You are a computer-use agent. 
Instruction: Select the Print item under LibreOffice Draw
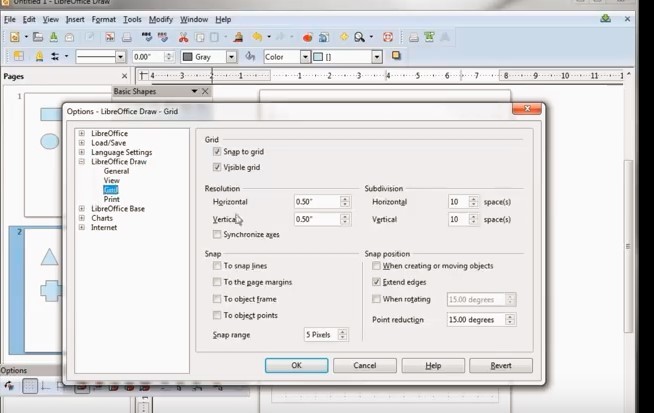tap(111, 199)
